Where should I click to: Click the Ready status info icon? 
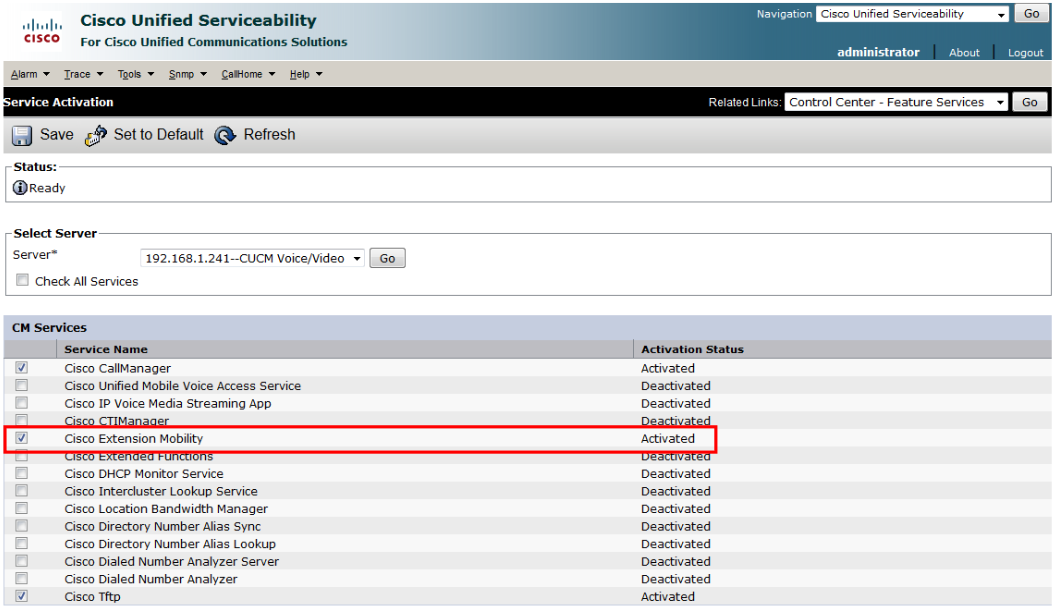coord(21,187)
